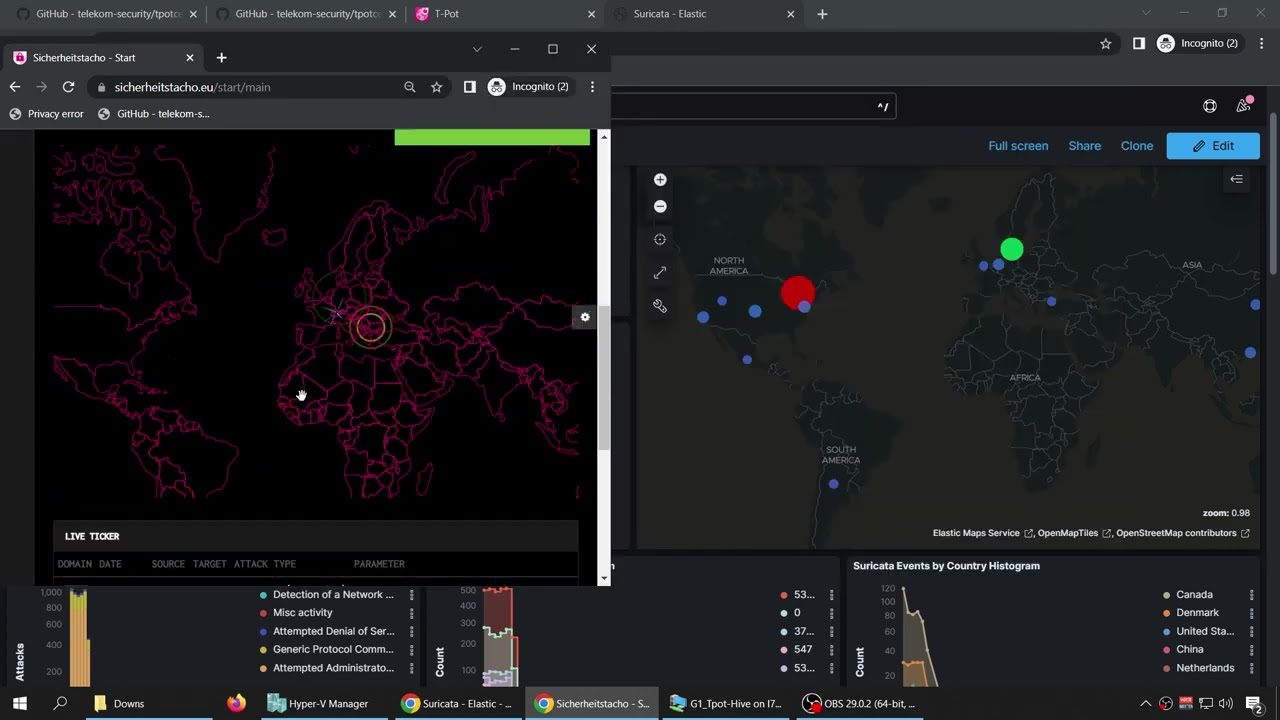Toggle Generic Protocol Comm legend series
1280x720 pixels.
click(333, 650)
